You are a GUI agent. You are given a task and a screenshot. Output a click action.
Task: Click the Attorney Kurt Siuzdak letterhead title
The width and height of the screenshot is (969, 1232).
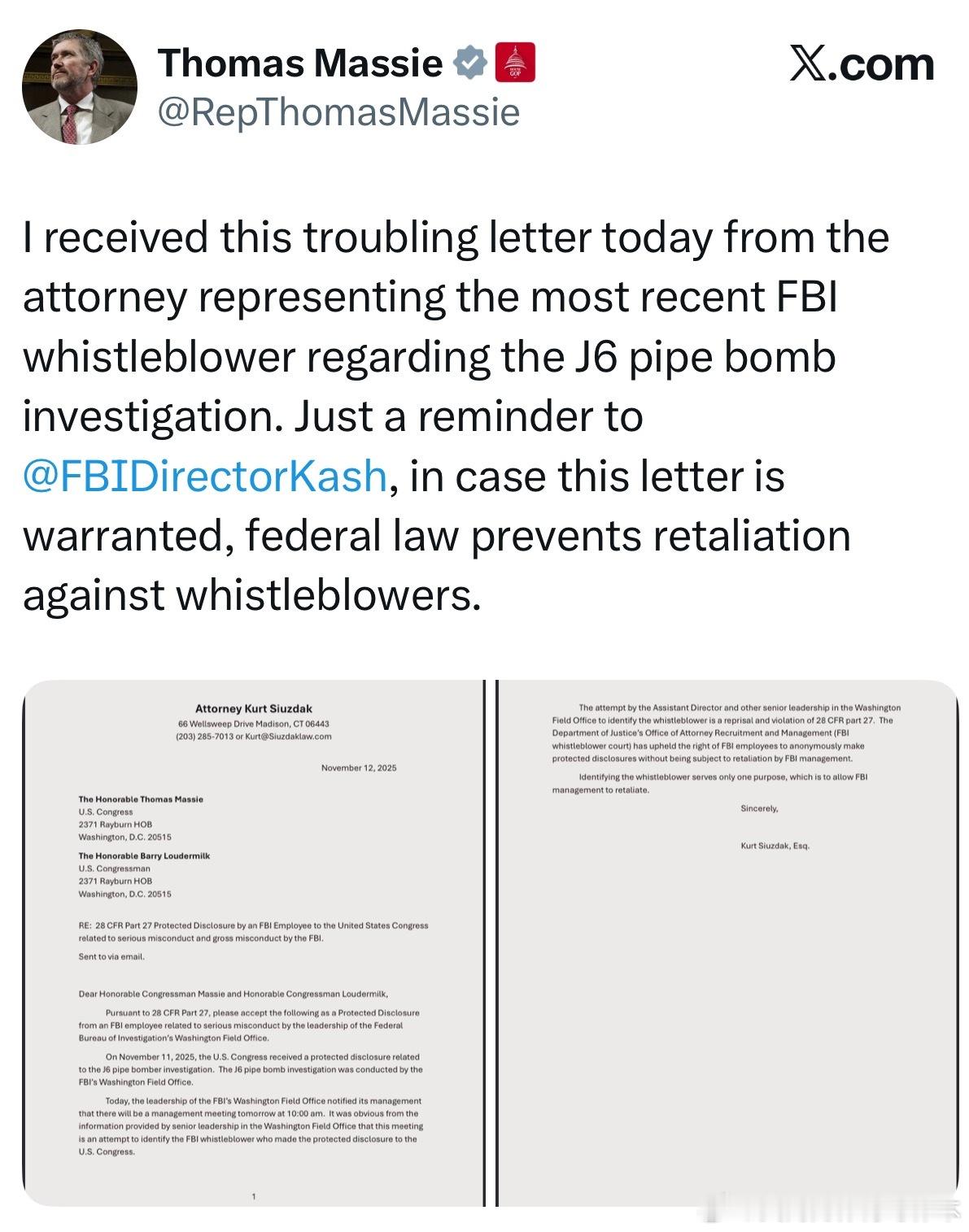(x=253, y=709)
